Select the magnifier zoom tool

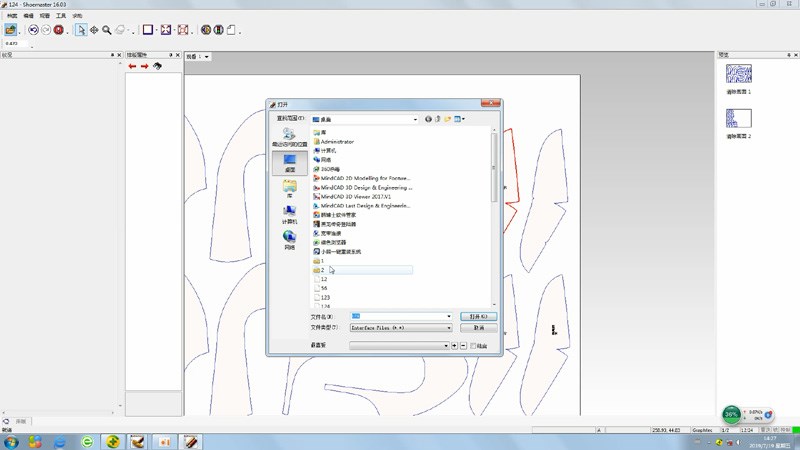tap(106, 30)
